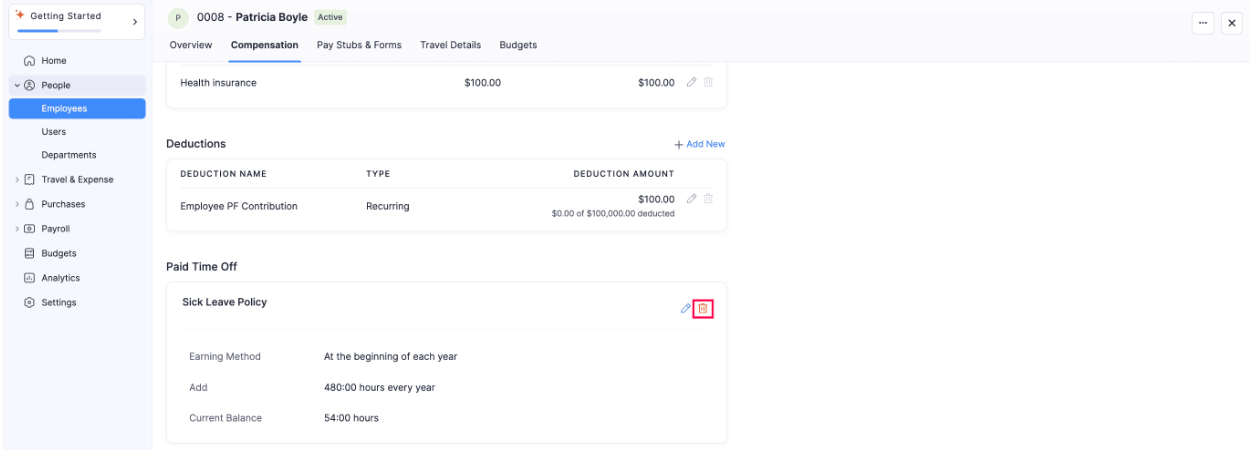This screenshot has height=450, width=1256.
Task: Open Settings from the sidebar
Action: (58, 302)
